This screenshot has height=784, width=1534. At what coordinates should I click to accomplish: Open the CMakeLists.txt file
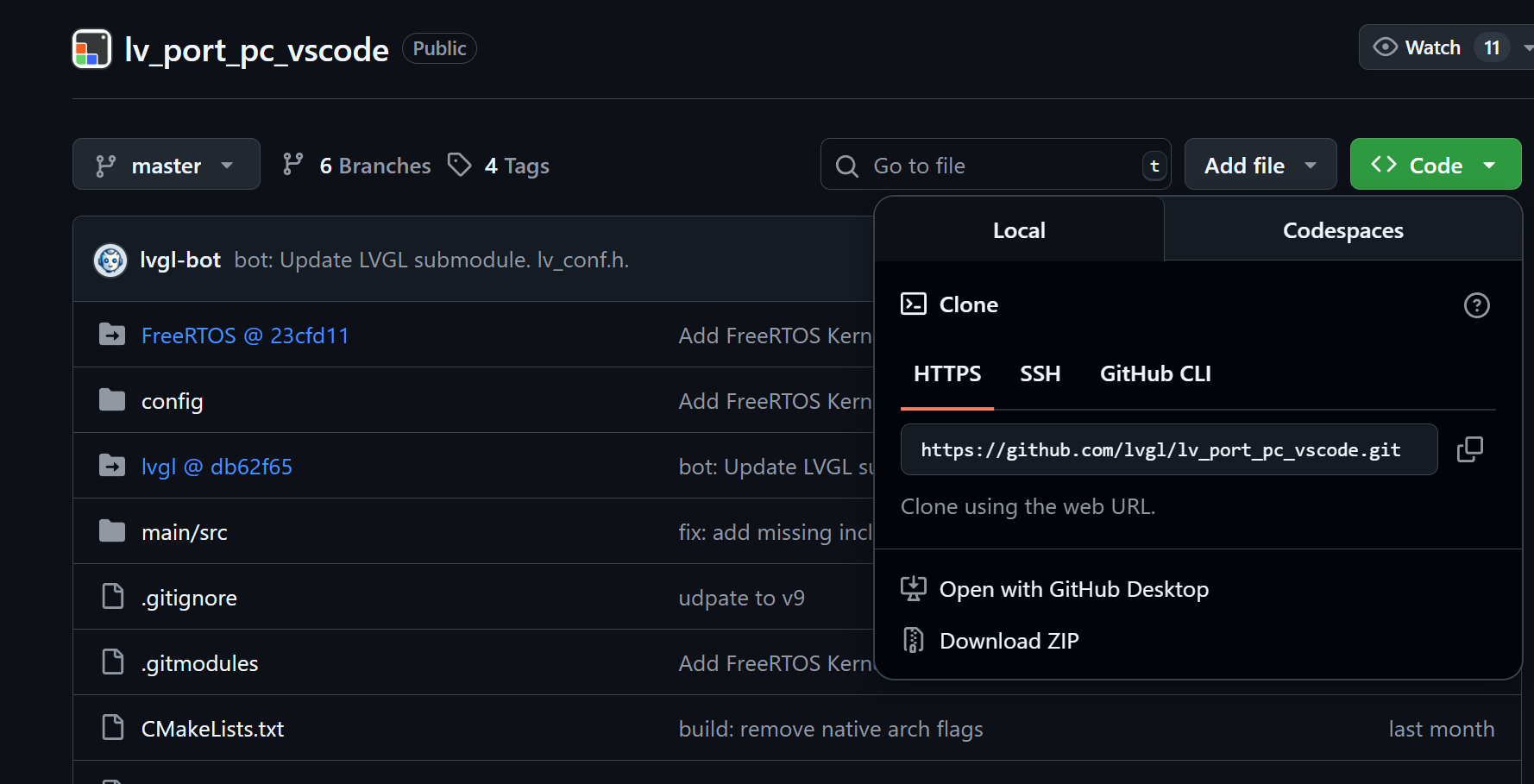[212, 729]
